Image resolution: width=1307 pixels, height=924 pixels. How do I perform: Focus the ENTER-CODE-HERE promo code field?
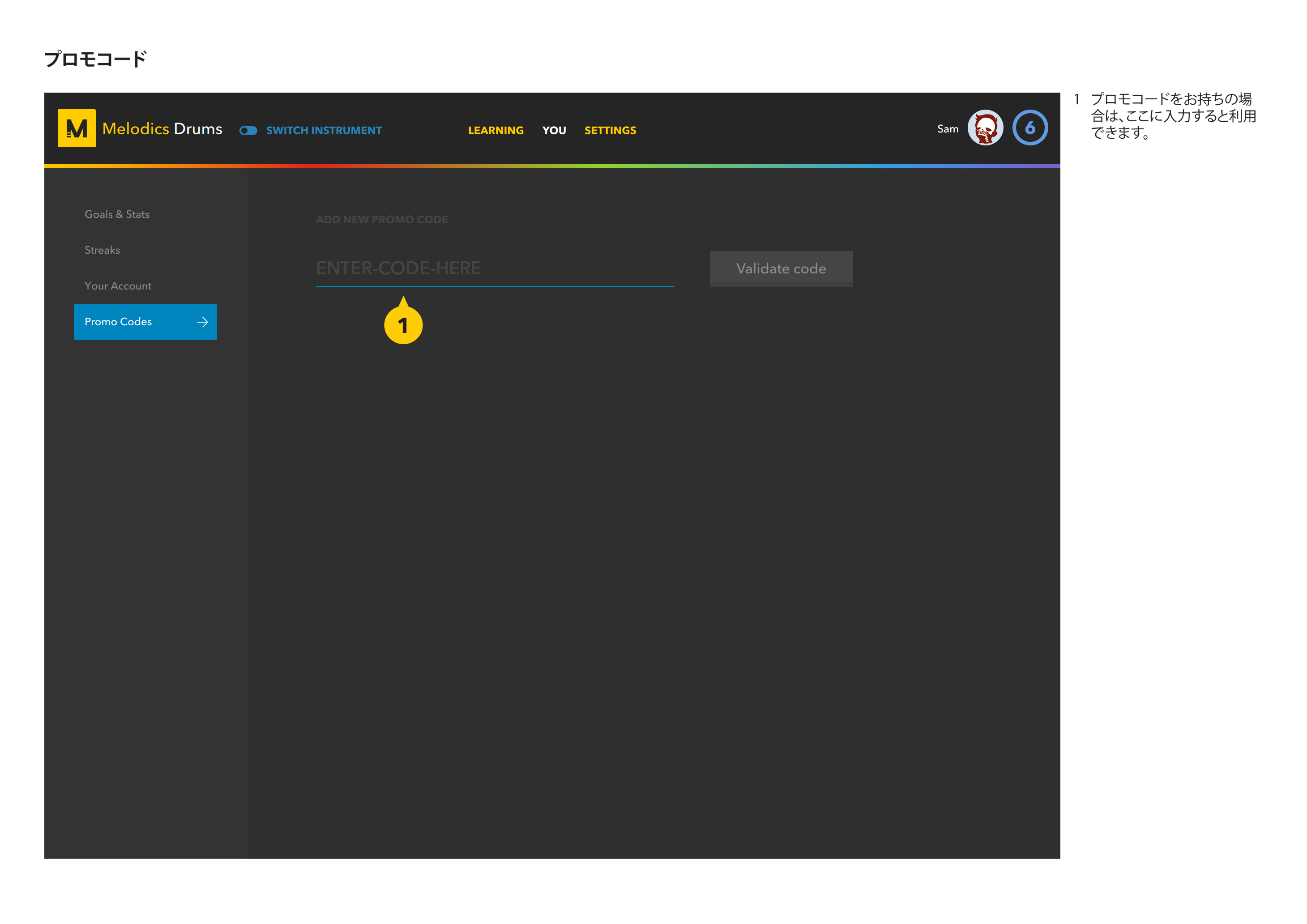495,268
